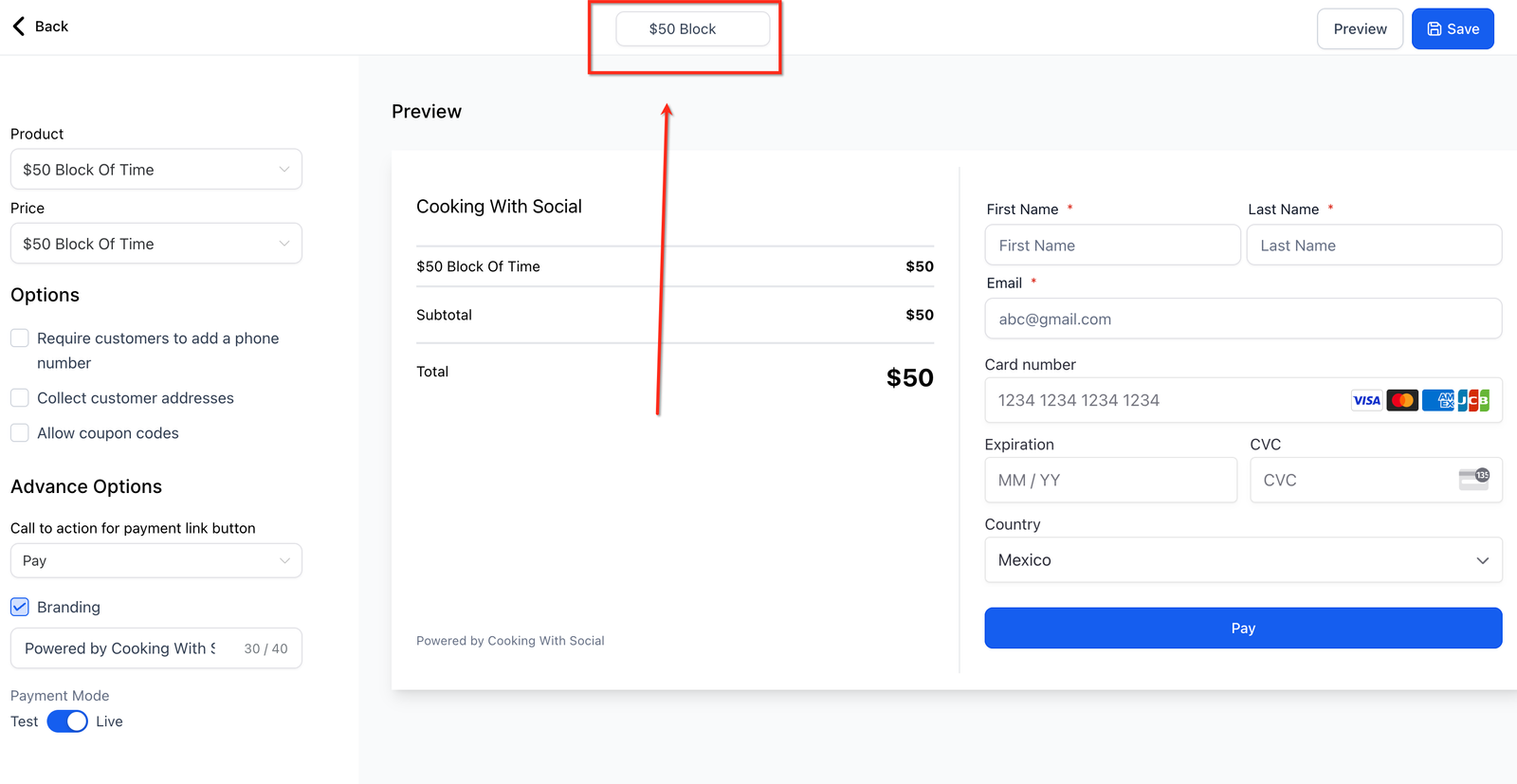The height and width of the screenshot is (784, 1517).
Task: Click the JCB card icon
Action: [x=1473, y=400]
